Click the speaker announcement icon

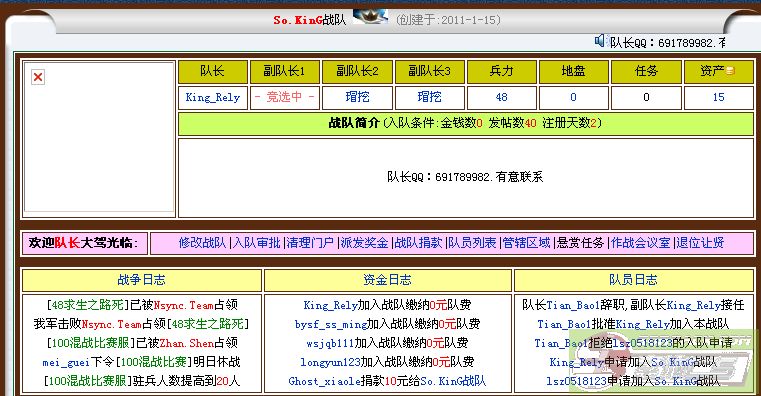tap(600, 41)
